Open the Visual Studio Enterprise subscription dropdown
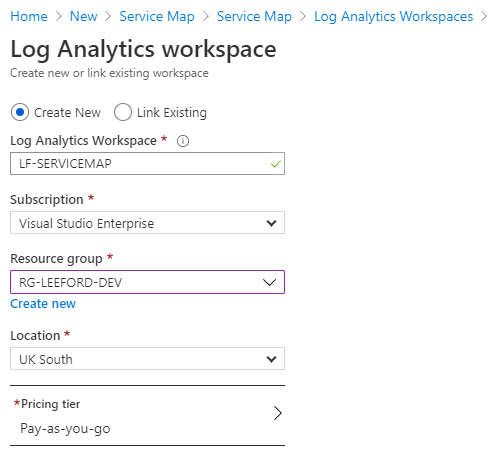This screenshot has width=498, height=463. pyautogui.click(x=147, y=223)
